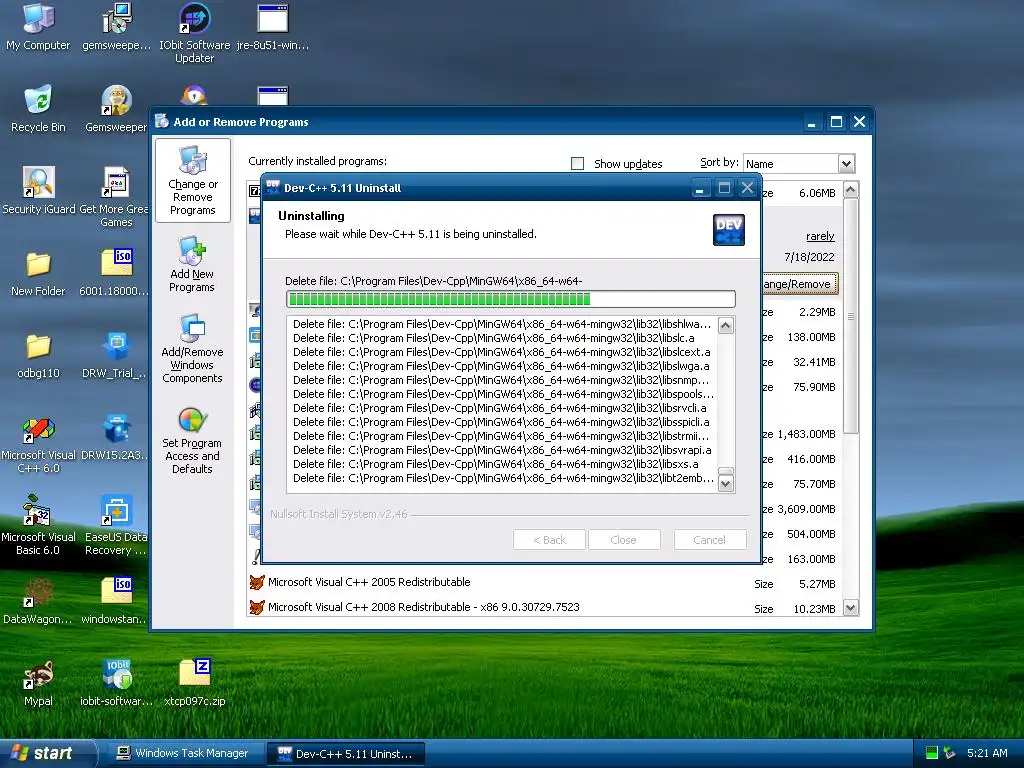Click the Change/Remove button
Screen dimensions: 1024x768
(799, 284)
